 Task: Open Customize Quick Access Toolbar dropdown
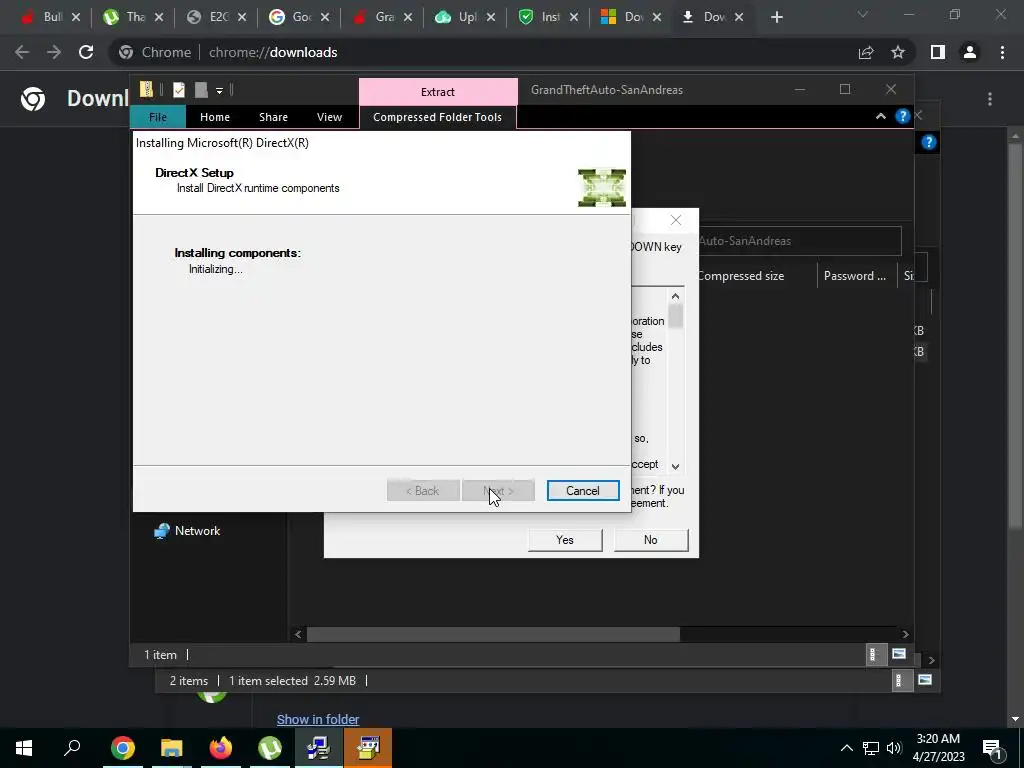[219, 91]
